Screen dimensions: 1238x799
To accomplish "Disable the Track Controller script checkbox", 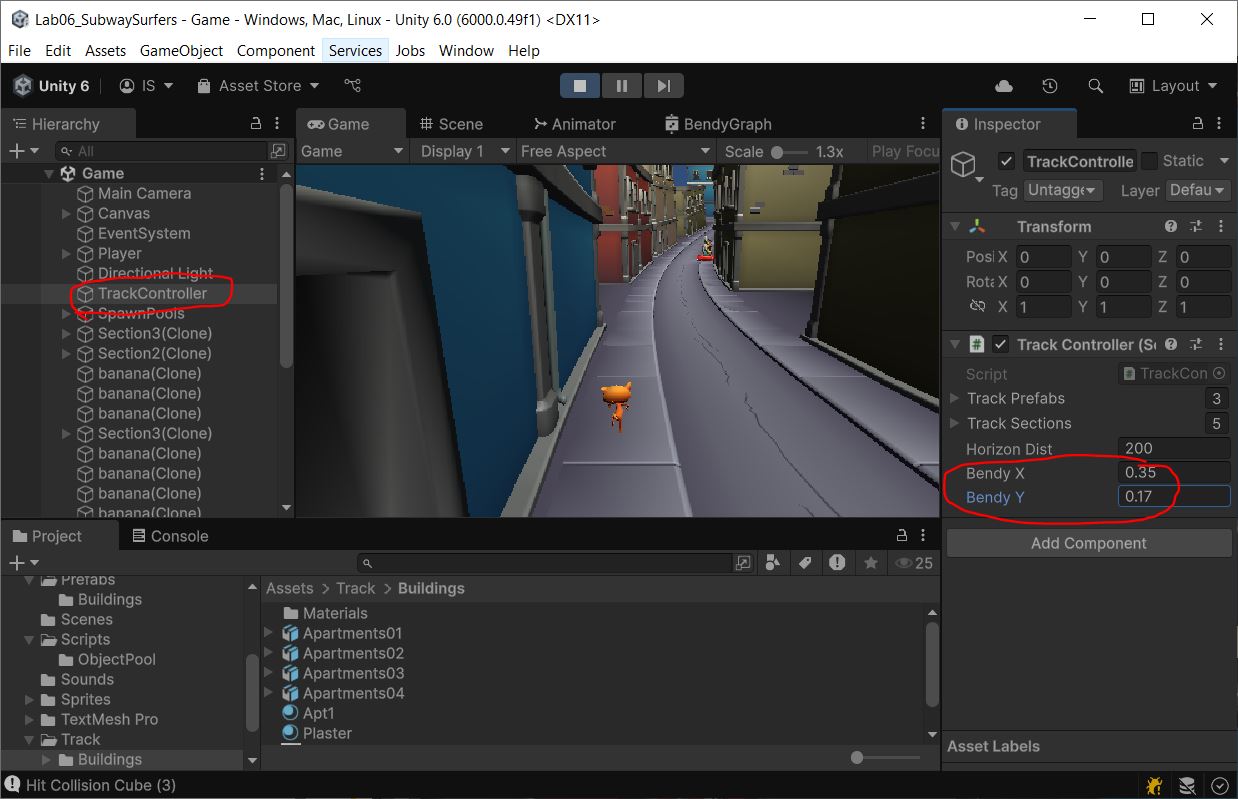I will click(x=1000, y=345).
